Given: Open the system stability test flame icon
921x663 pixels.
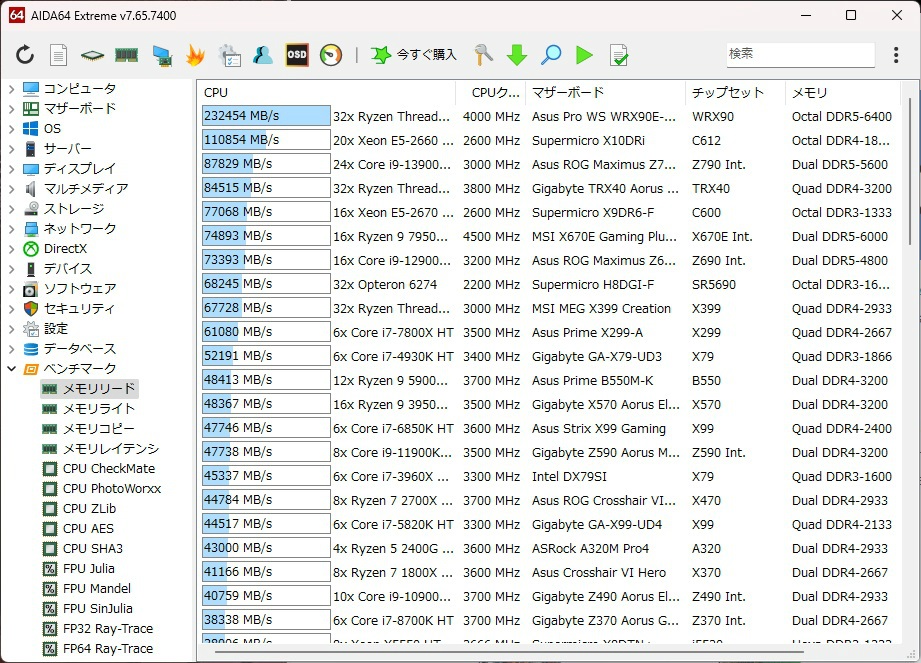Looking at the screenshot, I should pos(195,55).
